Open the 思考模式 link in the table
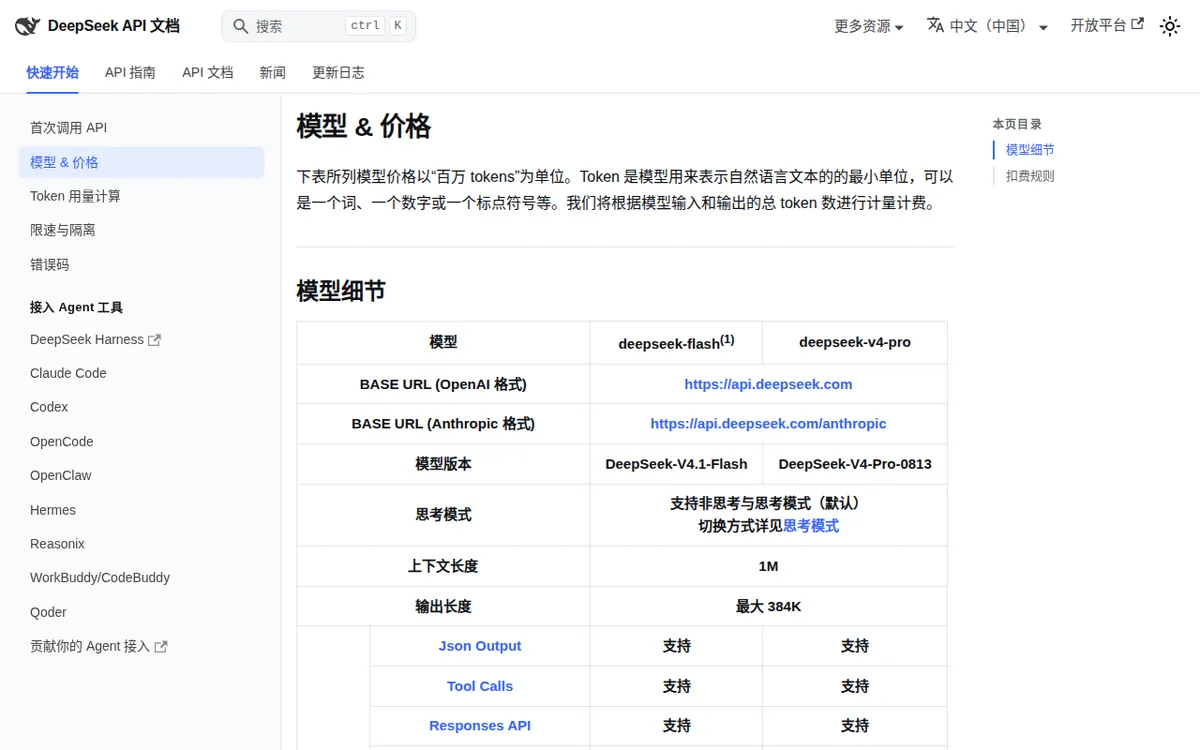The width and height of the screenshot is (1200, 750). pyautogui.click(x=811, y=526)
